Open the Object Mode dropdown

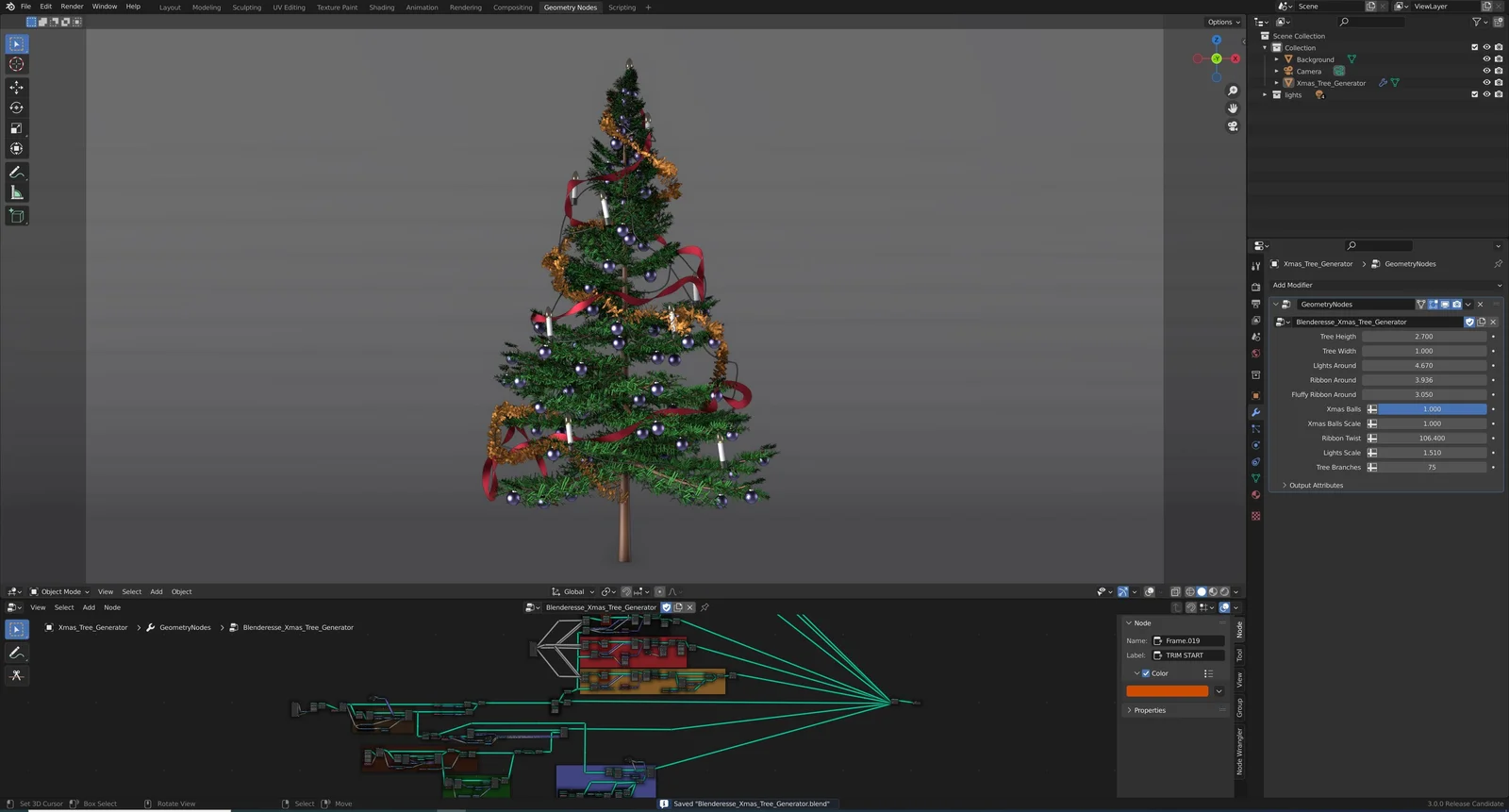coord(59,592)
